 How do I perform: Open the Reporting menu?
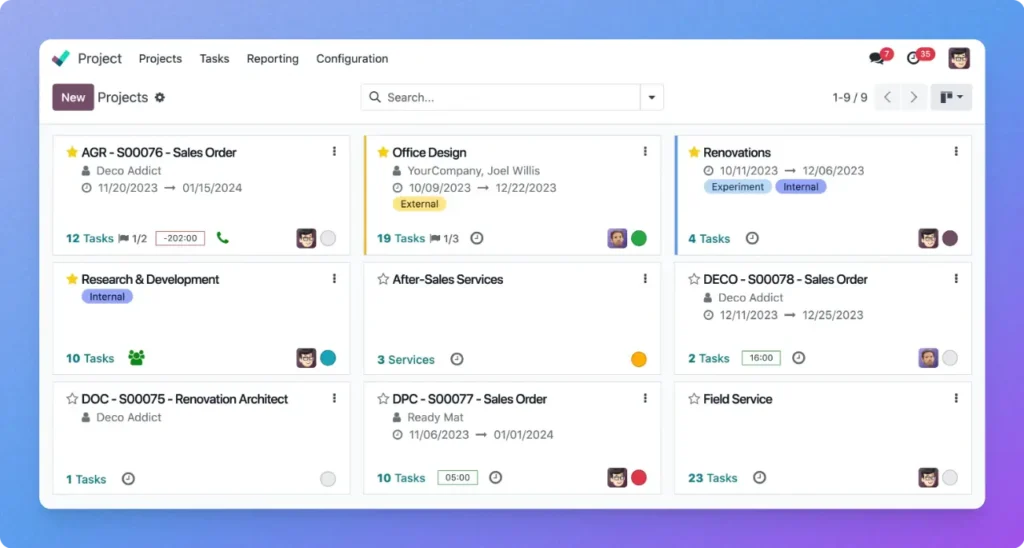[x=272, y=59]
